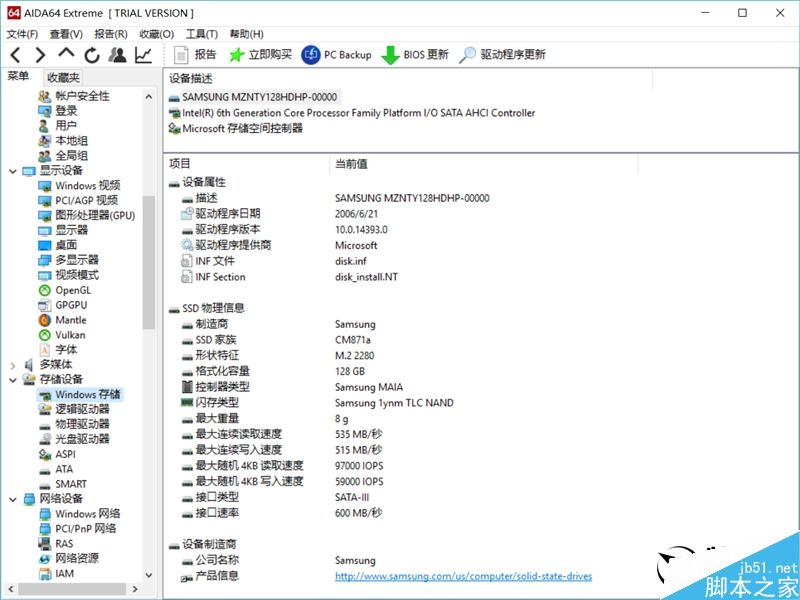Select Windows 视频 in the tree
Viewport: 800px width, 600px height.
point(79,186)
